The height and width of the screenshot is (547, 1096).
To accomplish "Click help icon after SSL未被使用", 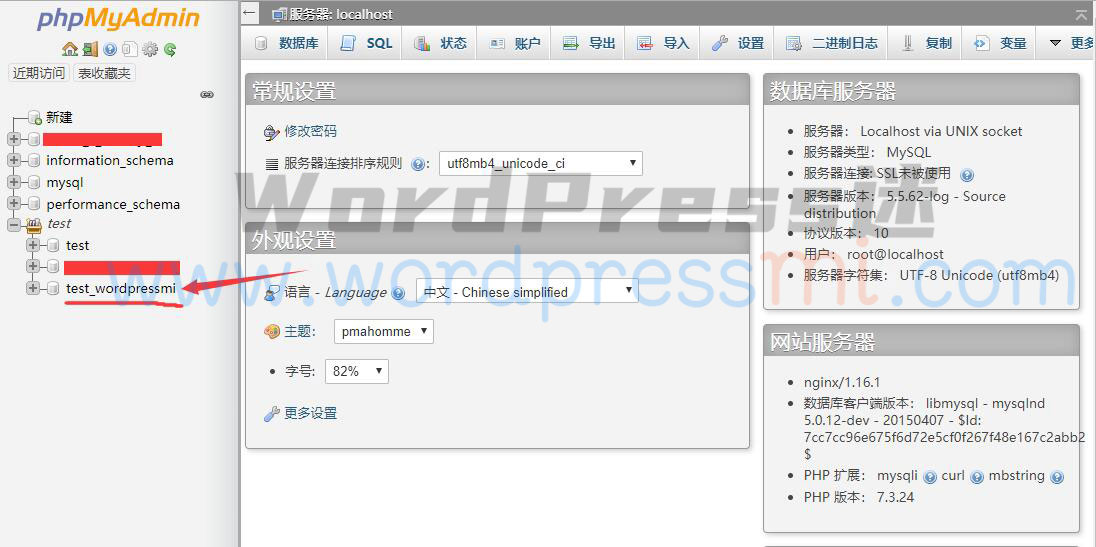I will 967,175.
